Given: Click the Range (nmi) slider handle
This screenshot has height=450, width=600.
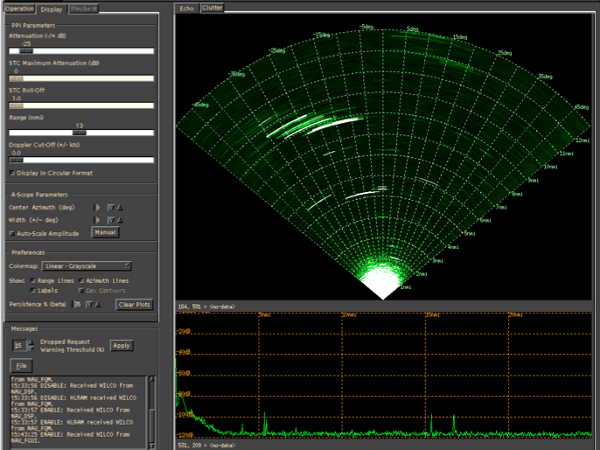Looking at the screenshot, I should [78, 131].
